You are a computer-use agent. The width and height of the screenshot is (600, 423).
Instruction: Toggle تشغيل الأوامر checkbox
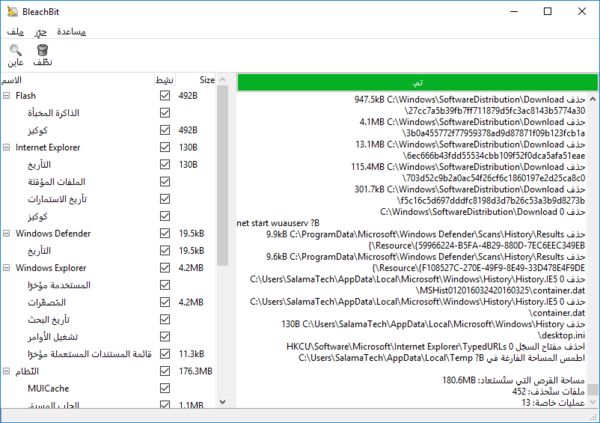(x=165, y=336)
